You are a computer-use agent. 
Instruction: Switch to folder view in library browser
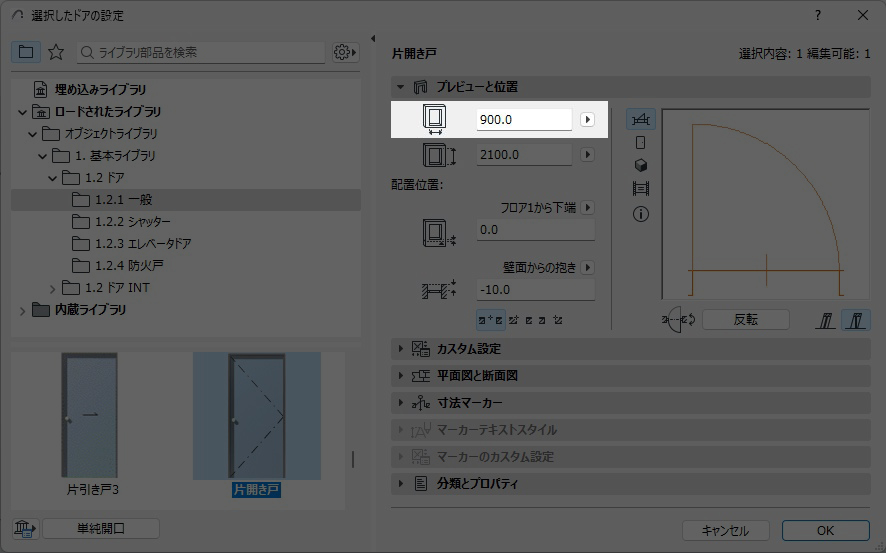tap(26, 52)
